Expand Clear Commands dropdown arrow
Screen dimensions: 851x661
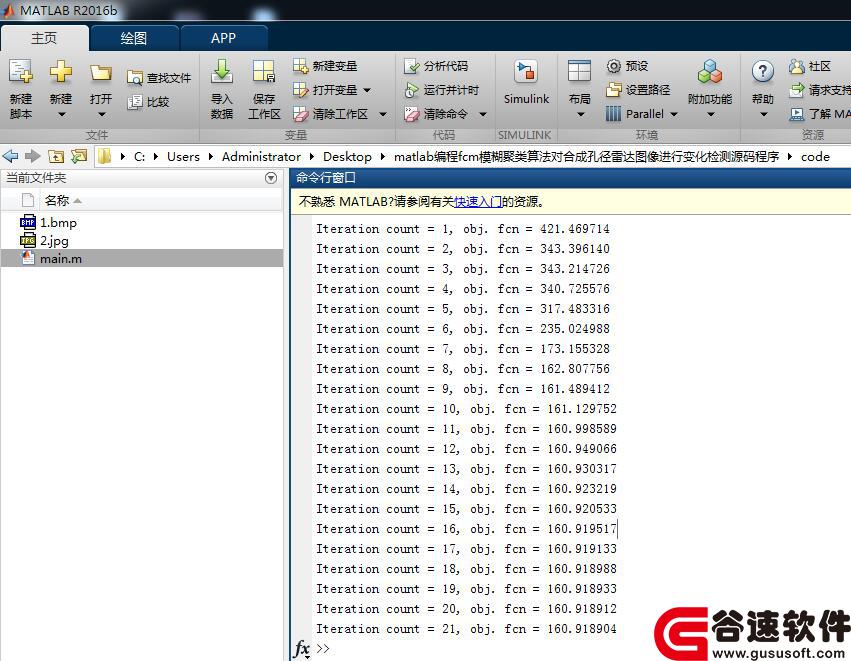click(482, 115)
